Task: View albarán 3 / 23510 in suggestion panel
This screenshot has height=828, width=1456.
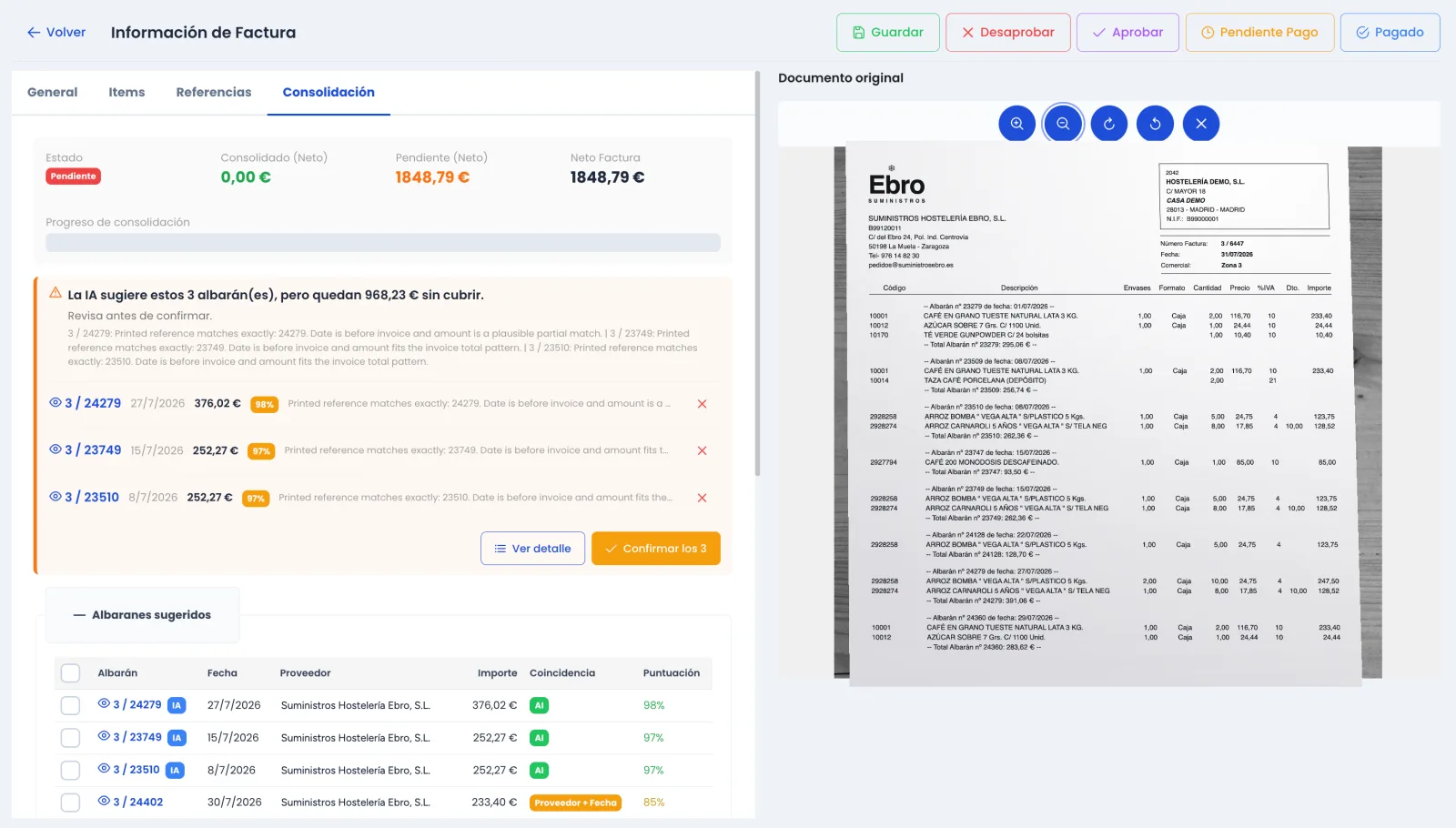Action: [x=56, y=497]
